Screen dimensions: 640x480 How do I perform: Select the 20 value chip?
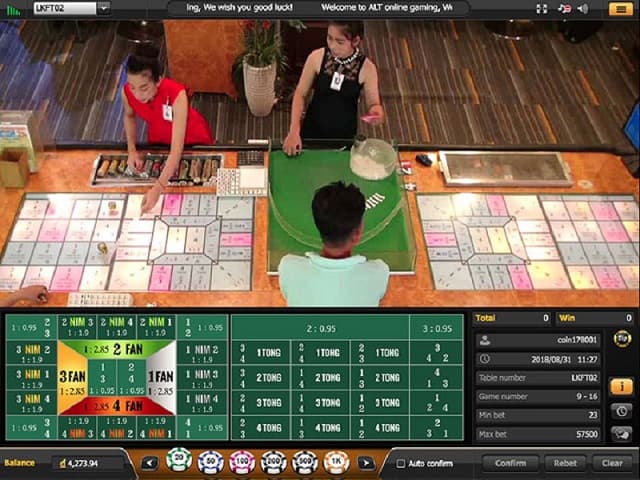tap(179, 462)
